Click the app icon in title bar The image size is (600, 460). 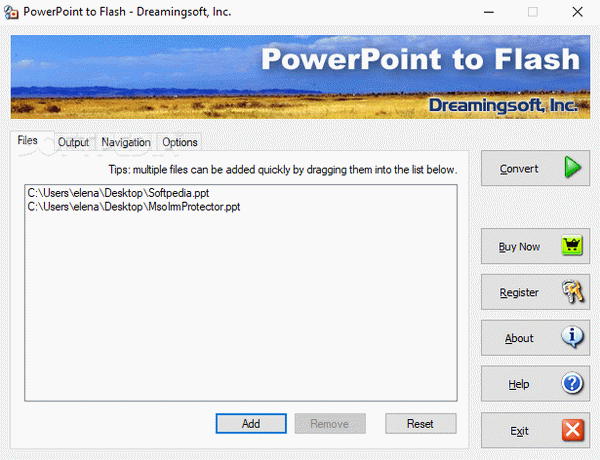pyautogui.click(x=11, y=12)
